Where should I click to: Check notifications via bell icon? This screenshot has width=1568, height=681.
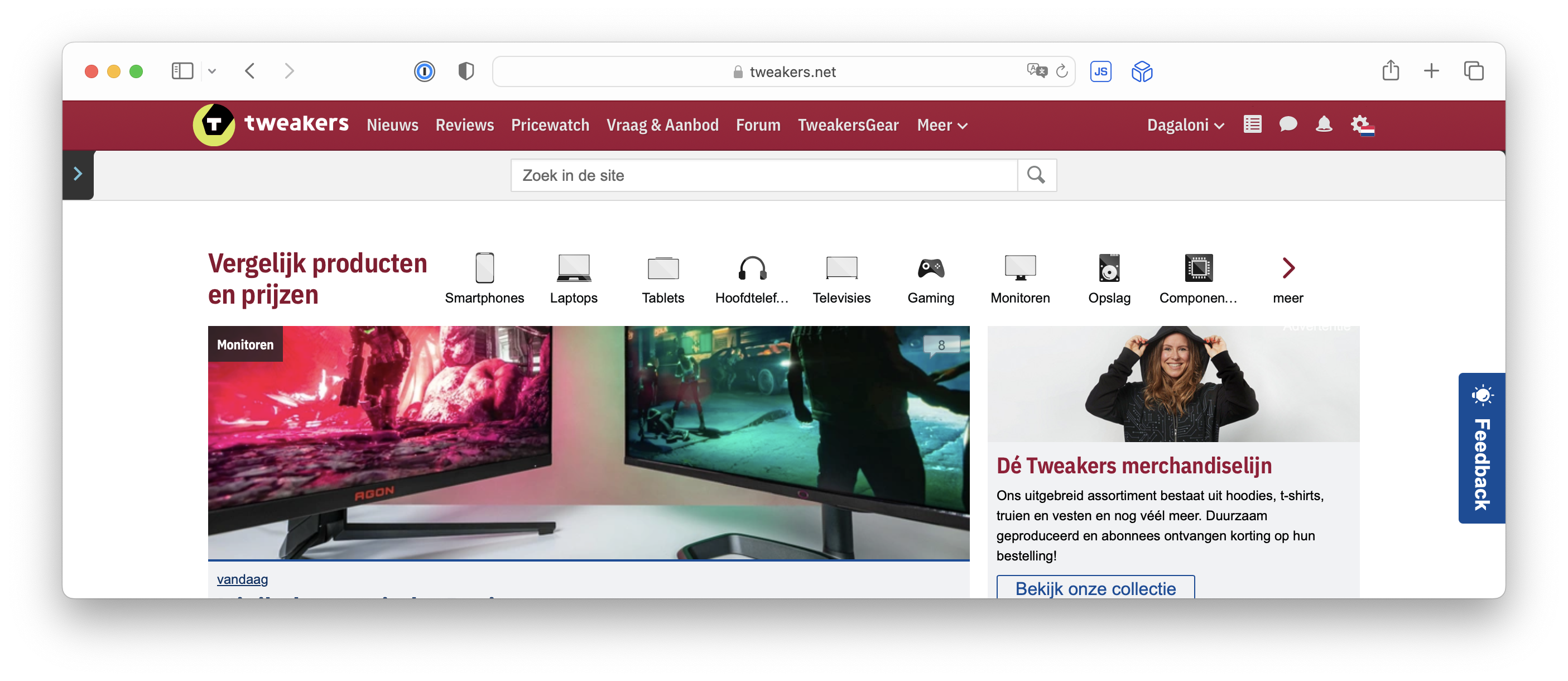click(x=1324, y=124)
